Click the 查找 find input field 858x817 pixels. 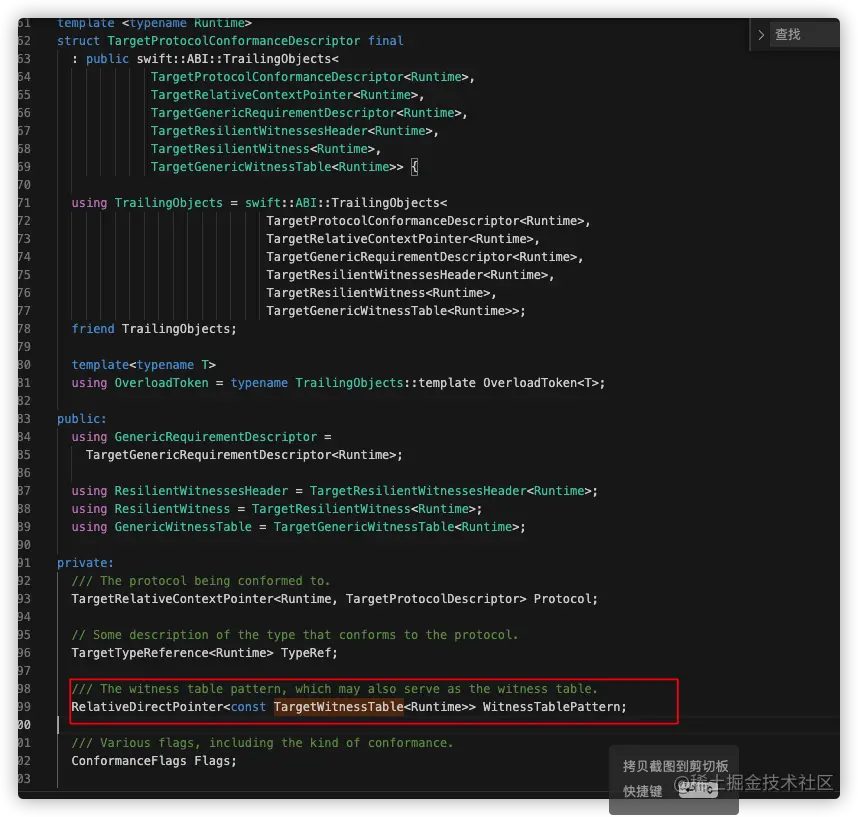coord(804,34)
